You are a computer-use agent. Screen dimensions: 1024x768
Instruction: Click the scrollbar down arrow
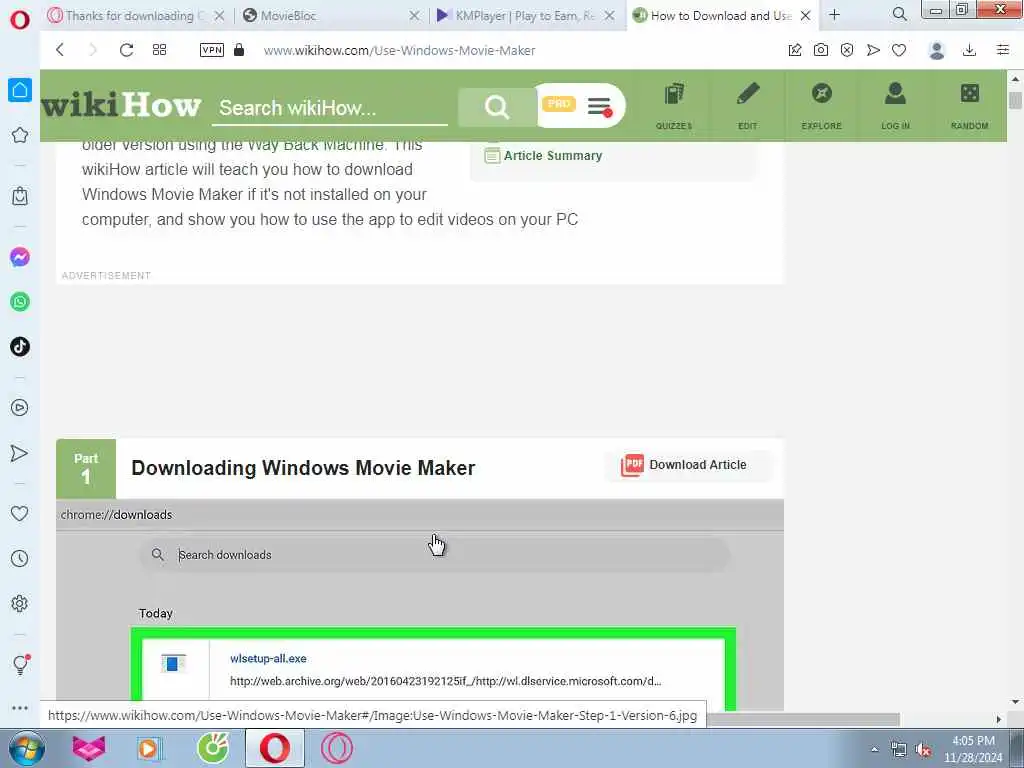pyautogui.click(x=1015, y=702)
